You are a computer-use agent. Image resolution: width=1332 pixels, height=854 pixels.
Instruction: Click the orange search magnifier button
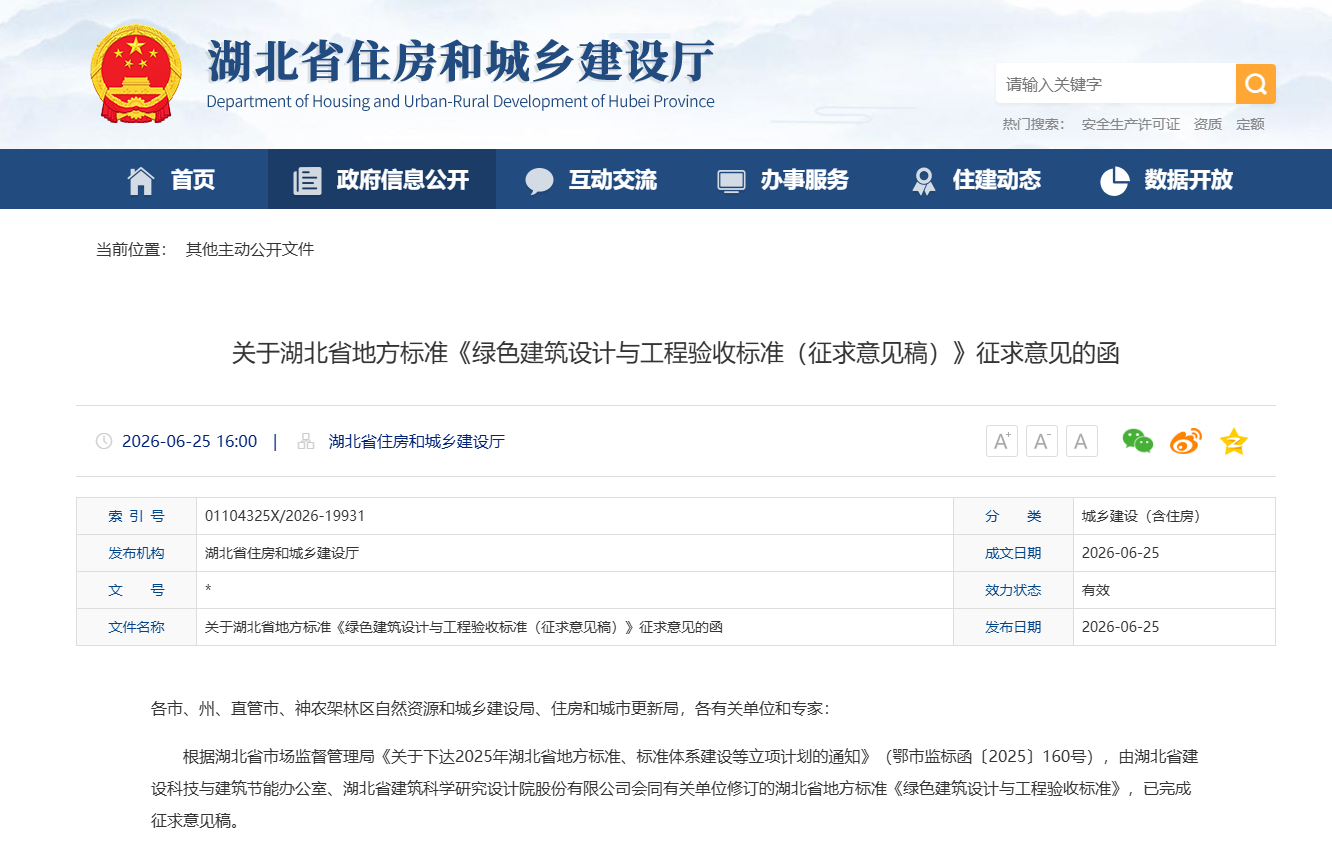coord(1256,84)
